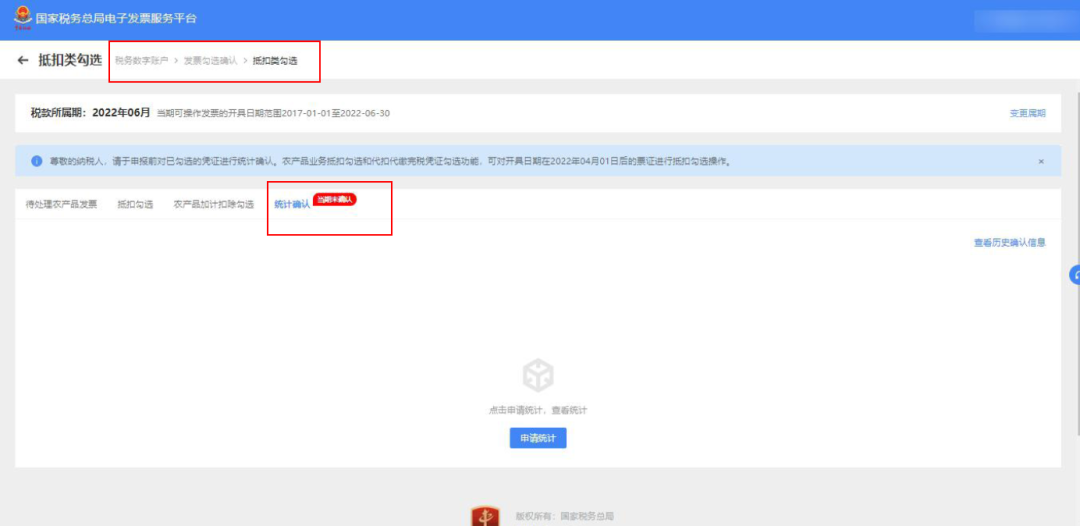Click the red 当期未确认 badge
The width and height of the screenshot is (1080, 526).
click(x=335, y=200)
